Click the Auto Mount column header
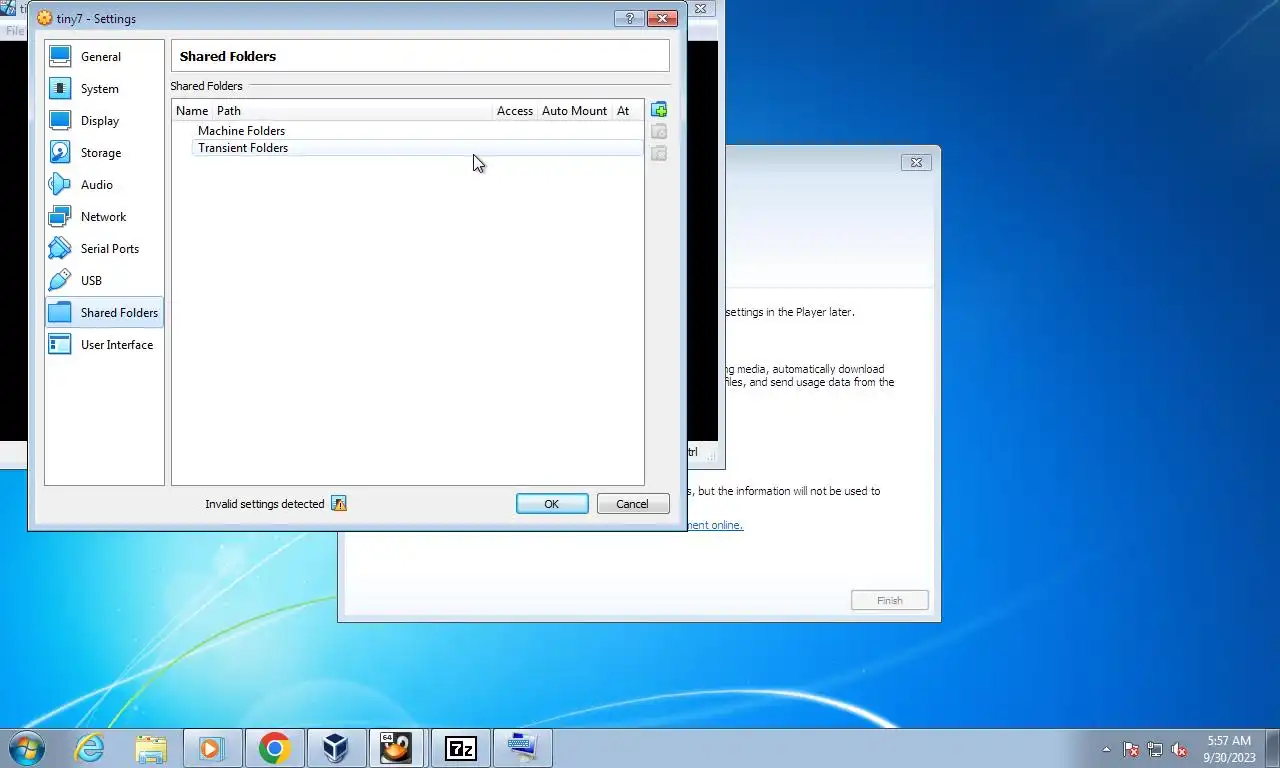Viewport: 1280px width, 768px height. point(574,111)
